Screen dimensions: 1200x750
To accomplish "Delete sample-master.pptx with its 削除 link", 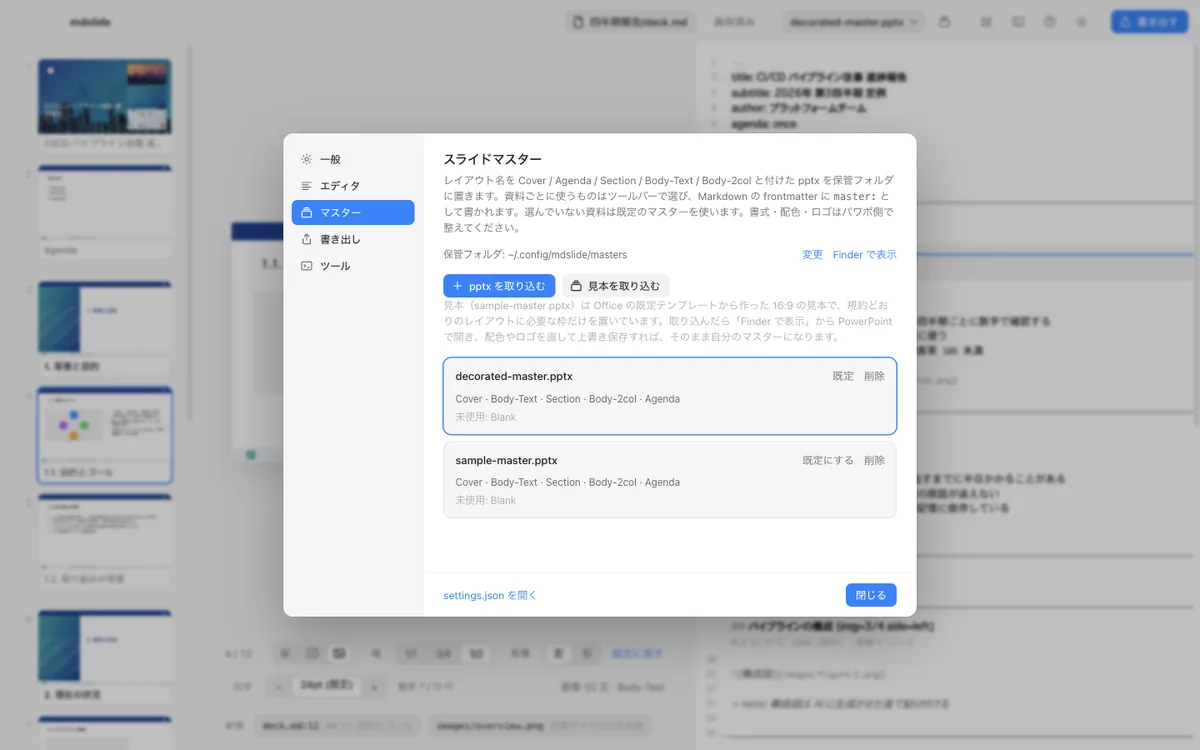I will click(874, 461).
